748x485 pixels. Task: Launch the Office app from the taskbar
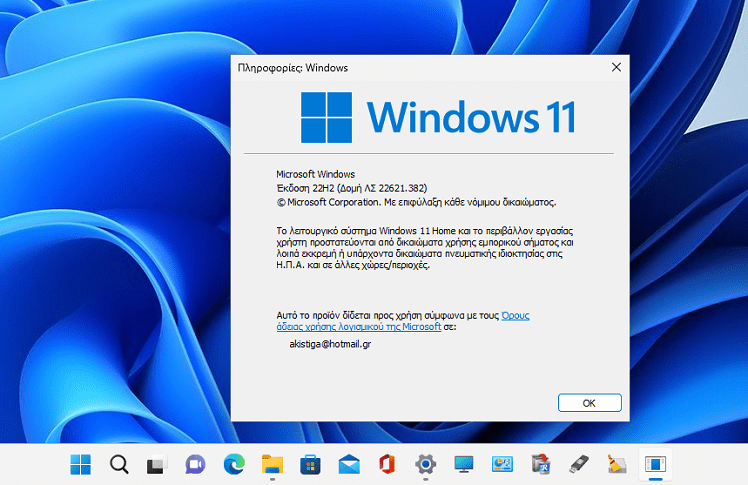point(387,464)
